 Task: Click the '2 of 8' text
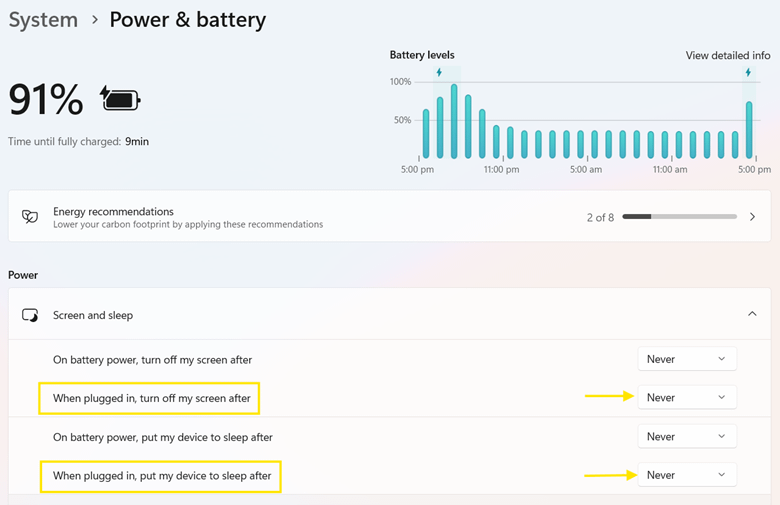(600, 217)
